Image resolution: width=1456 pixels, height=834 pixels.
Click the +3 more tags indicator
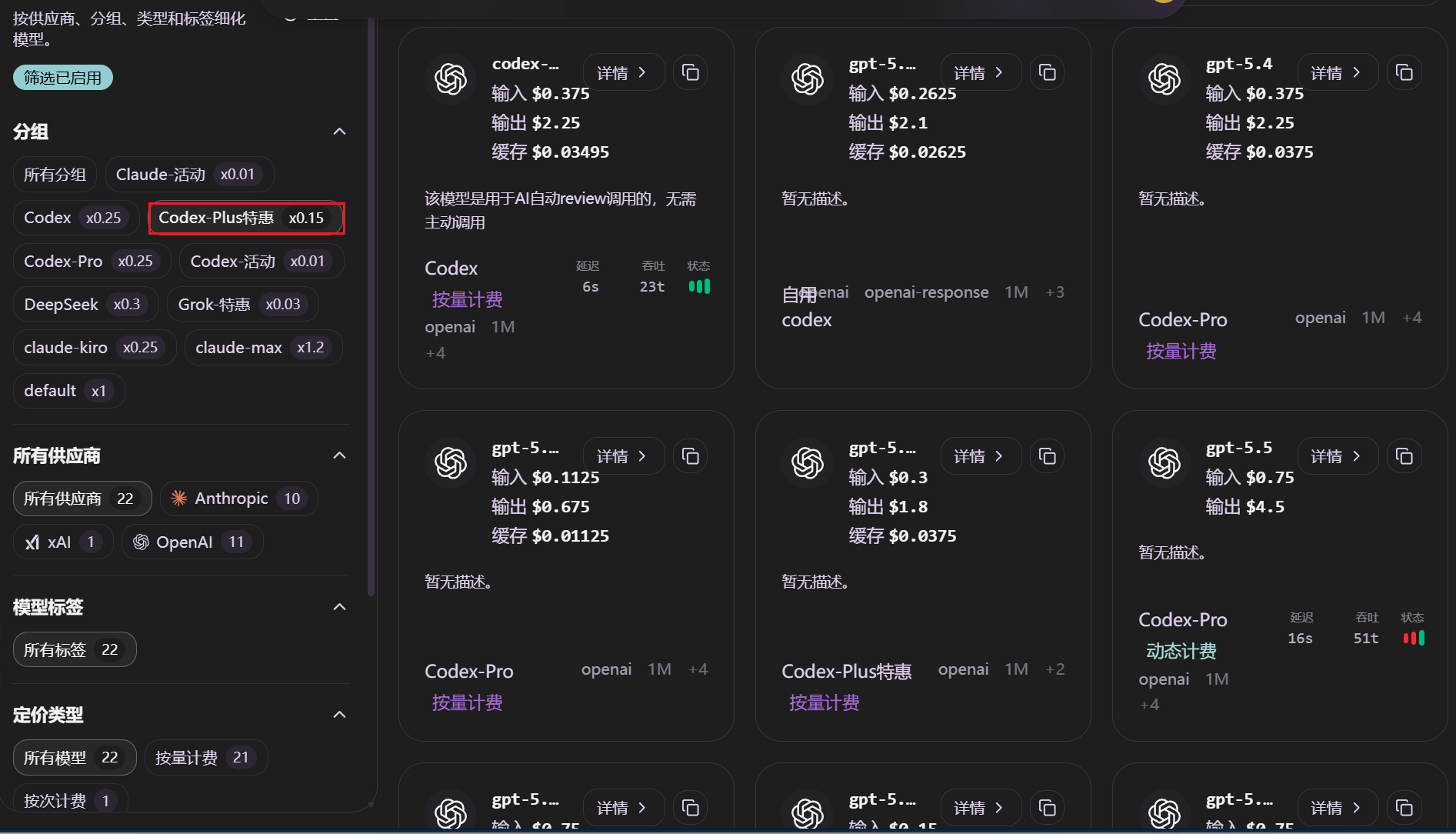[x=1055, y=292]
